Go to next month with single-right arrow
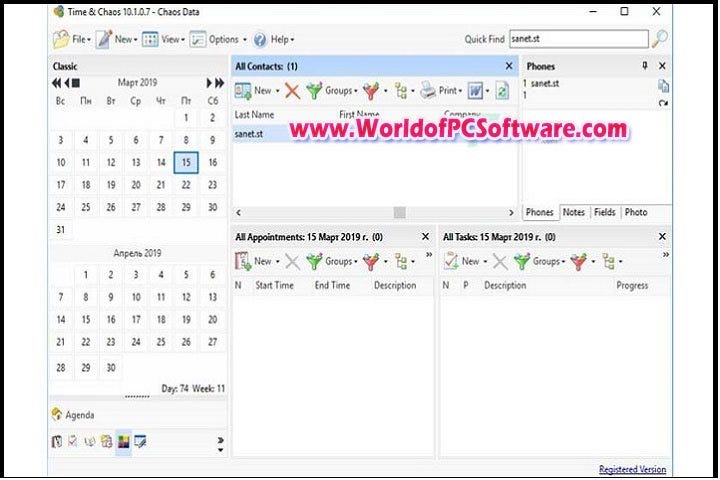This screenshot has width=720, height=480. (209, 83)
